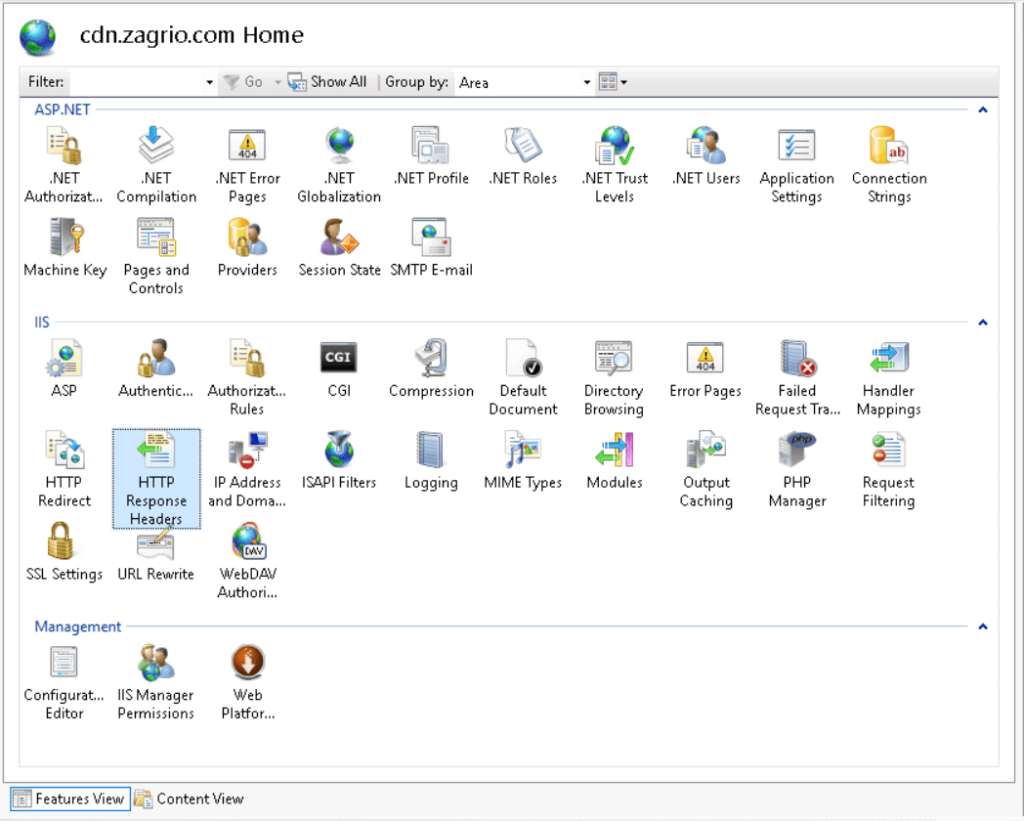Open .NET Profile feature
The height and width of the screenshot is (821, 1024).
(x=431, y=155)
